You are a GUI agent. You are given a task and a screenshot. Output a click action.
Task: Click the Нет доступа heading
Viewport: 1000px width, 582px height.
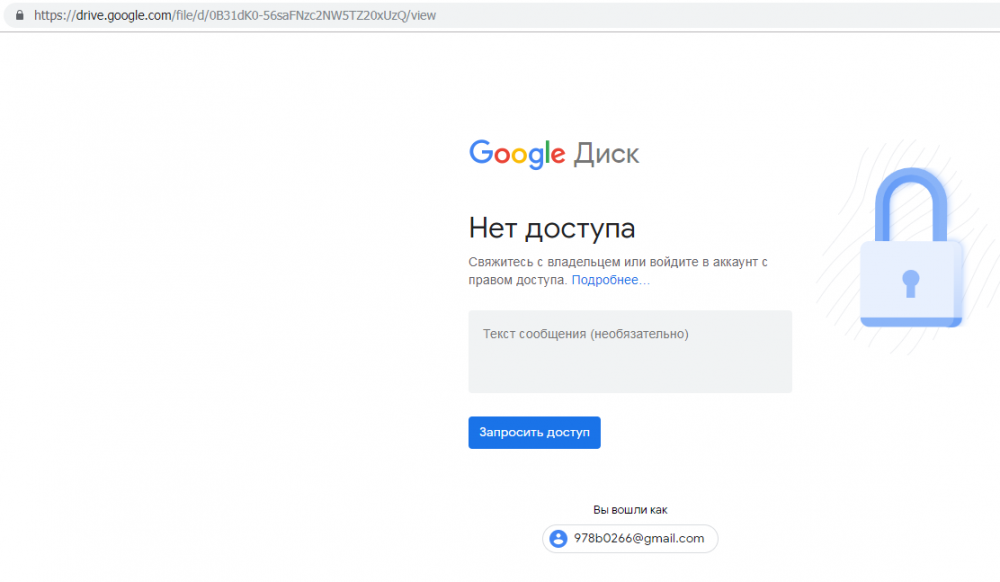click(x=552, y=229)
